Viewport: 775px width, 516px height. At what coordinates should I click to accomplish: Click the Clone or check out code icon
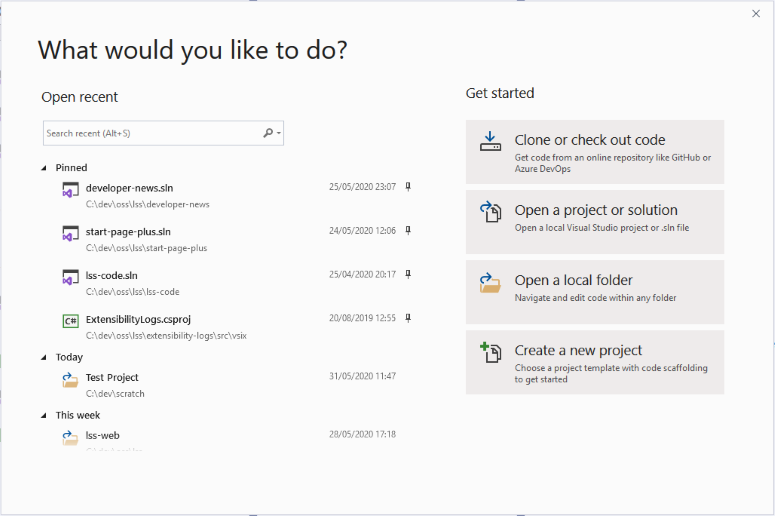point(490,141)
